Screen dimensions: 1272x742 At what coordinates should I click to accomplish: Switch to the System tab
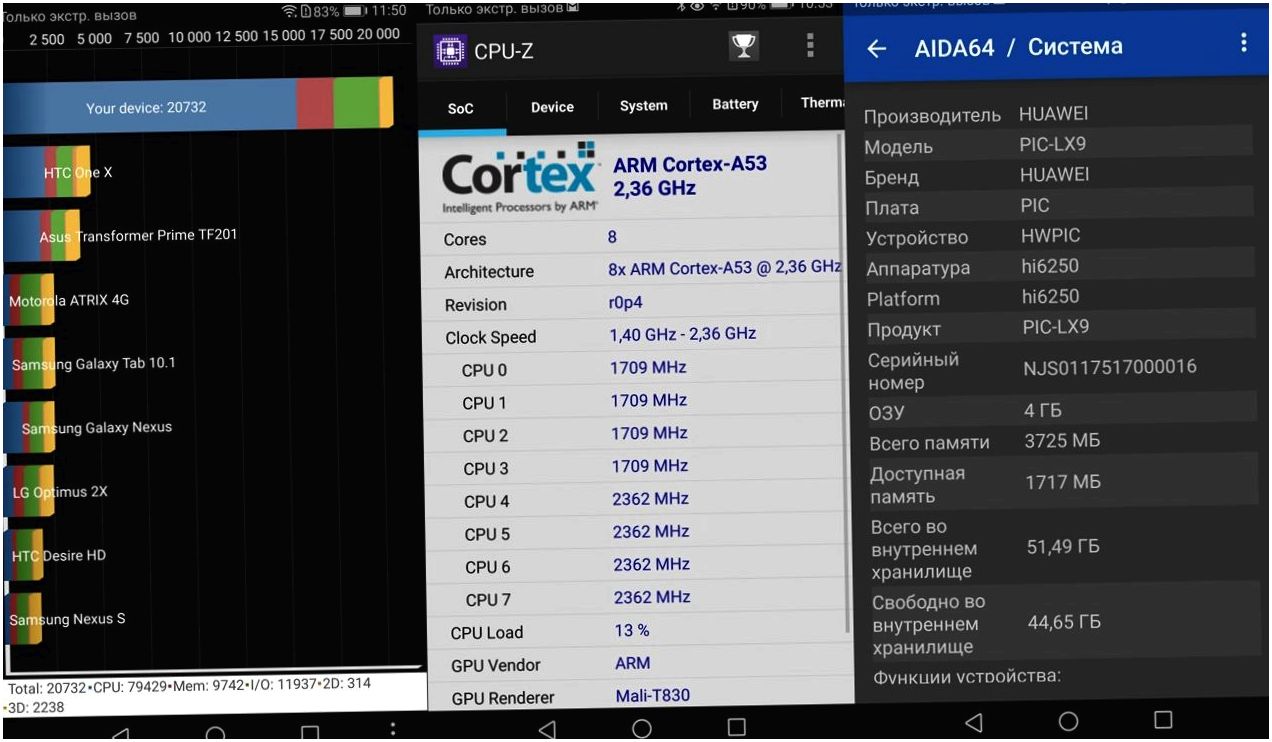coord(643,106)
